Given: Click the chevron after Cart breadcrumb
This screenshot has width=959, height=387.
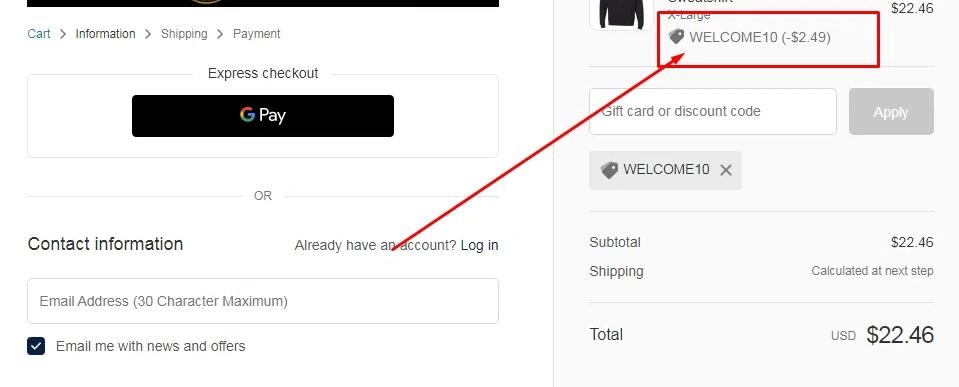Looking at the screenshot, I should point(63,34).
